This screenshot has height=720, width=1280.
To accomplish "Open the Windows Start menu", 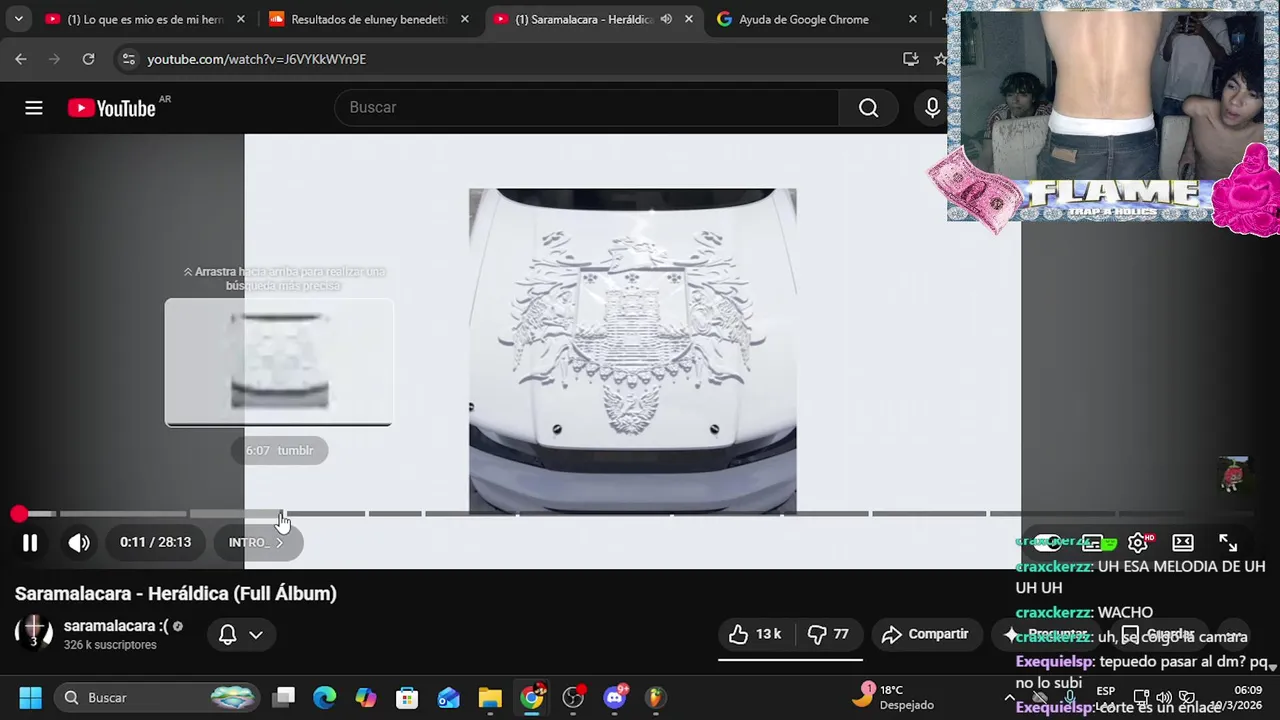I will point(30,698).
